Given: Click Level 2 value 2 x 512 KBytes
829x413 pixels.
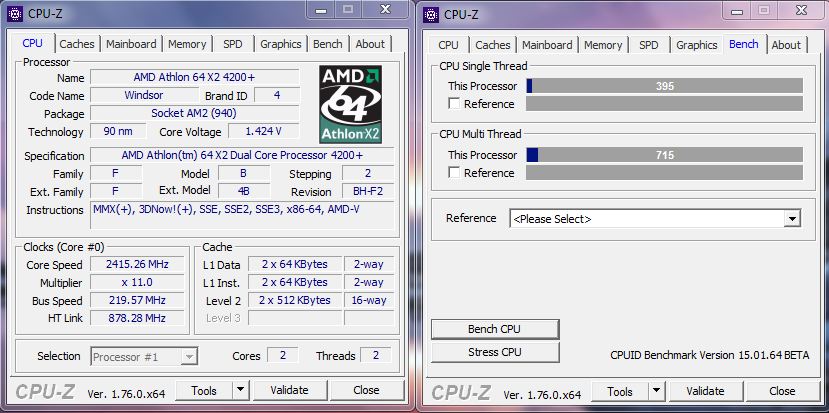Looking at the screenshot, I should [x=294, y=300].
